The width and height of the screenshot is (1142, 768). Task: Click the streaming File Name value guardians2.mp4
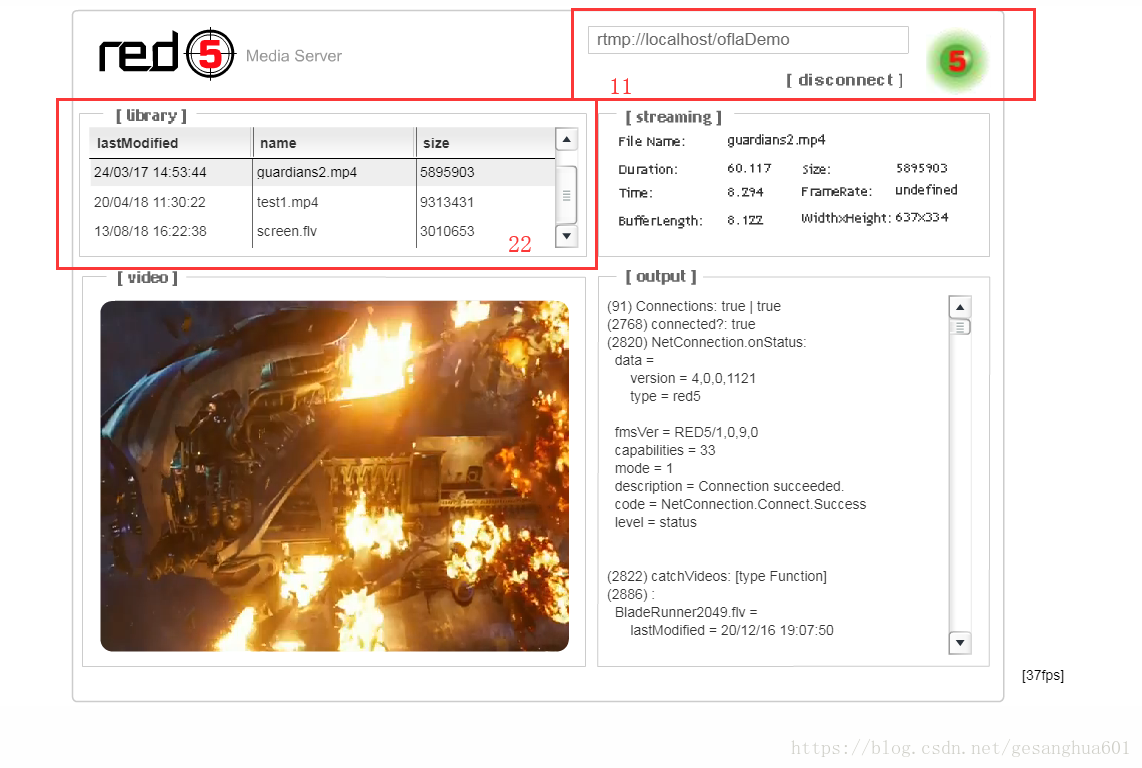pos(776,140)
